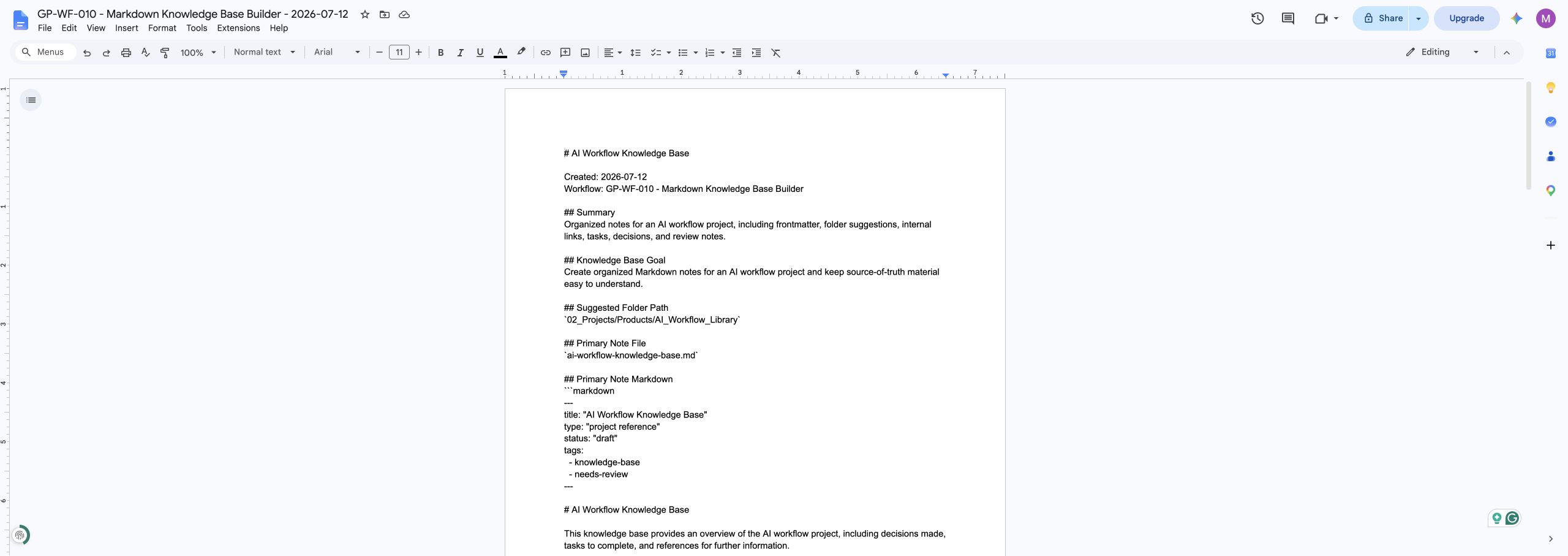Click the font size field showing 11
The image size is (1568, 556).
coord(399,53)
